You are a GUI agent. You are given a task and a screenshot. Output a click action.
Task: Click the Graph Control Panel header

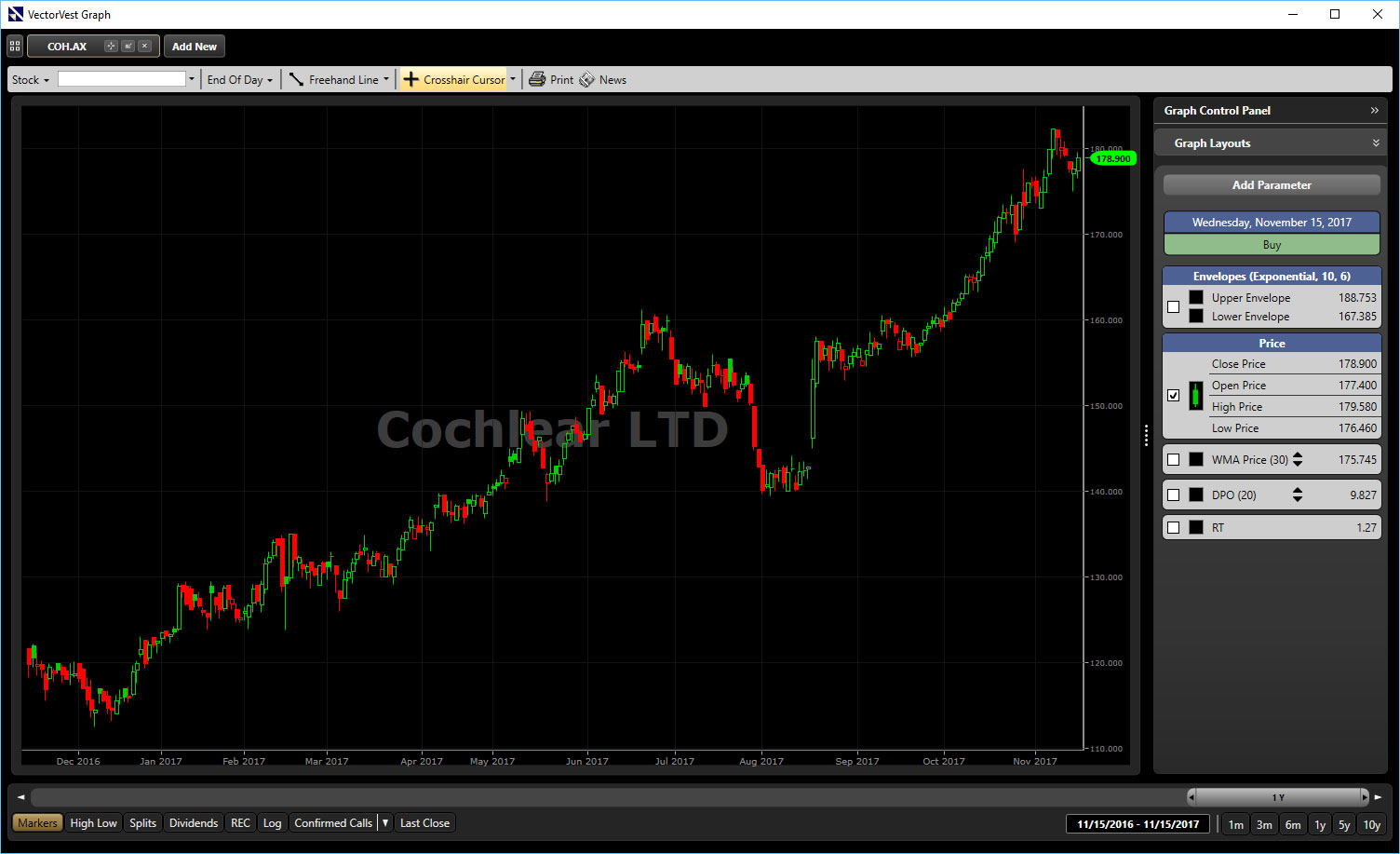(1270, 111)
